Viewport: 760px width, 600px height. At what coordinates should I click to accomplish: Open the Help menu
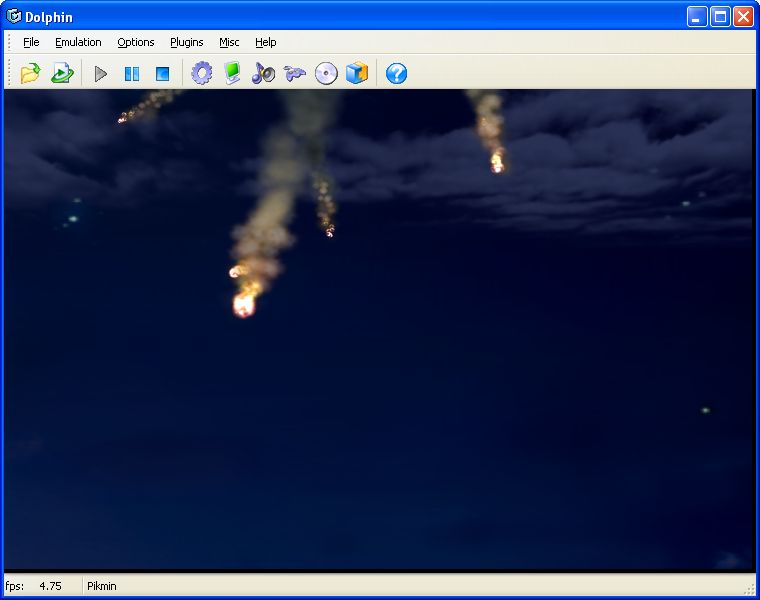click(266, 42)
